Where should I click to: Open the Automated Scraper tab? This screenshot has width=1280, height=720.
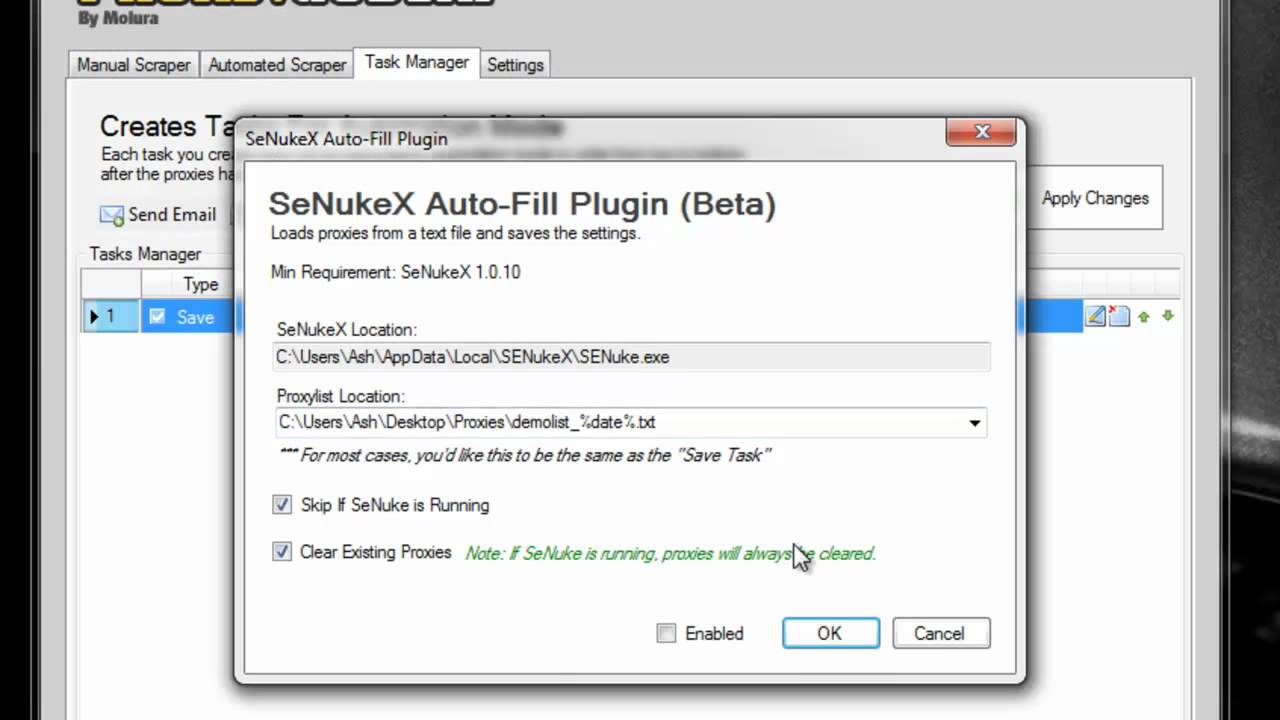pyautogui.click(x=277, y=65)
